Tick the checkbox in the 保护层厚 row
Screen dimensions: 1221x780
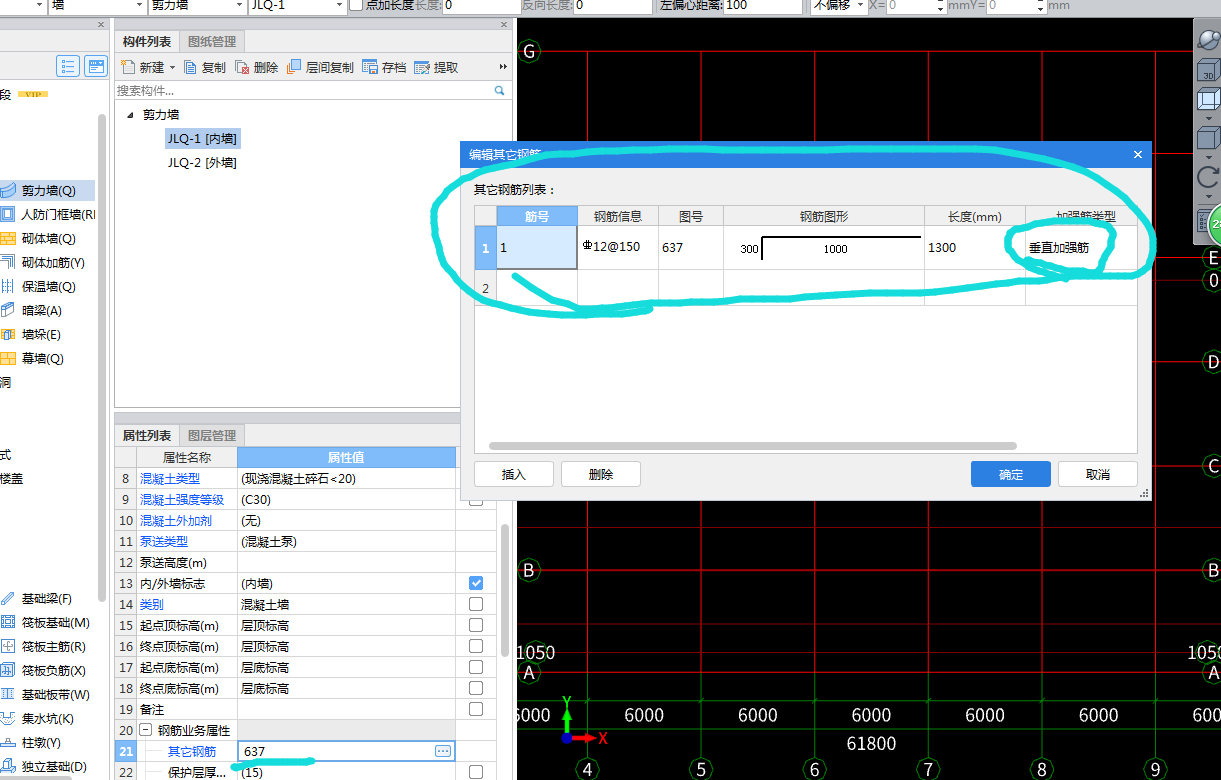point(476,772)
